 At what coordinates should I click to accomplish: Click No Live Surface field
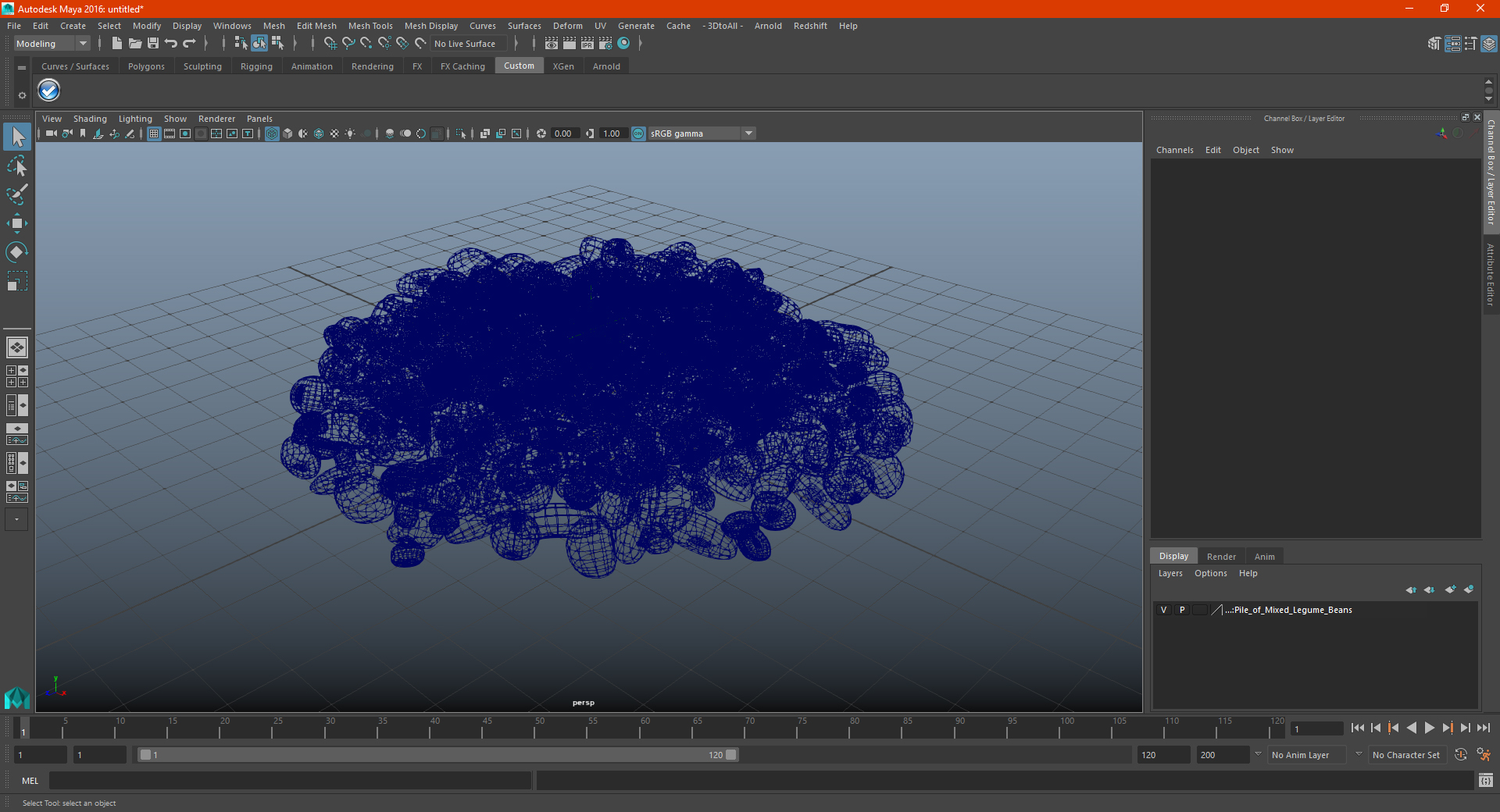(470, 44)
